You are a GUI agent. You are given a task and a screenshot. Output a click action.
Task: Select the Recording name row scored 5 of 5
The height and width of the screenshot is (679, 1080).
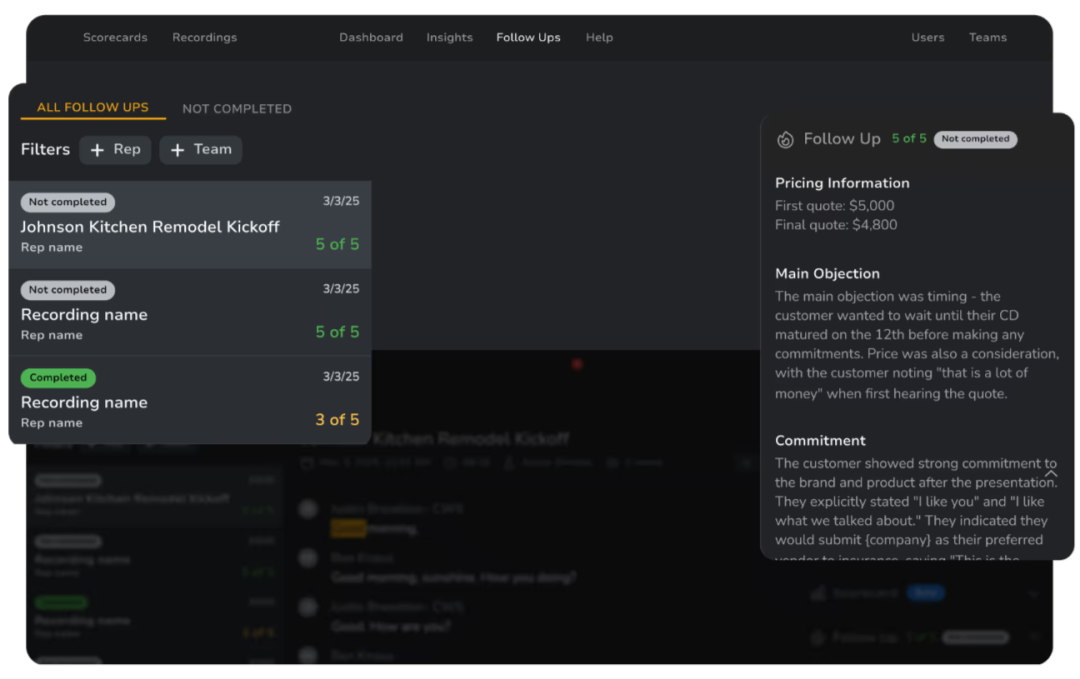point(190,312)
